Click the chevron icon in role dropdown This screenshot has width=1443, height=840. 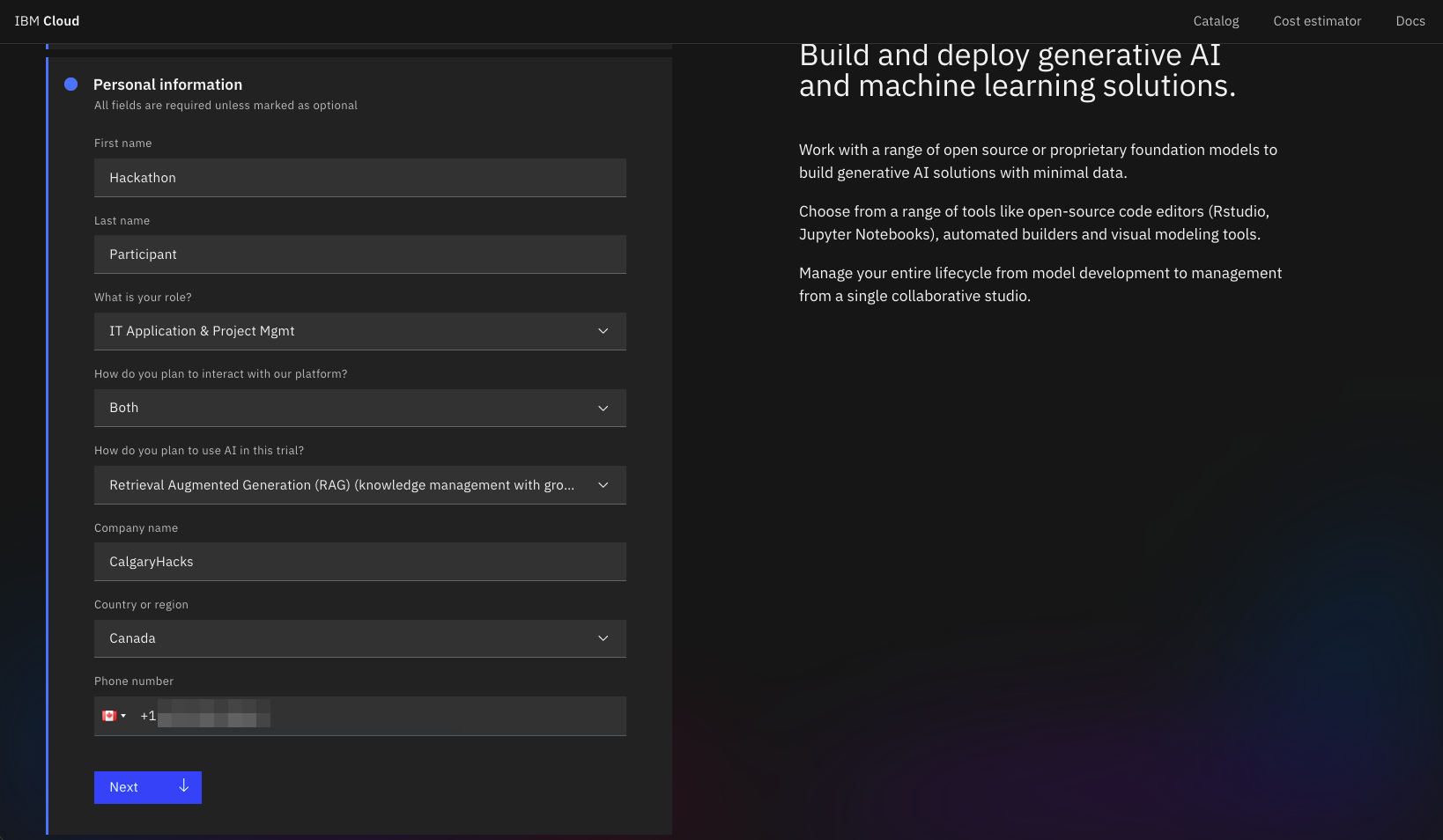click(x=603, y=331)
